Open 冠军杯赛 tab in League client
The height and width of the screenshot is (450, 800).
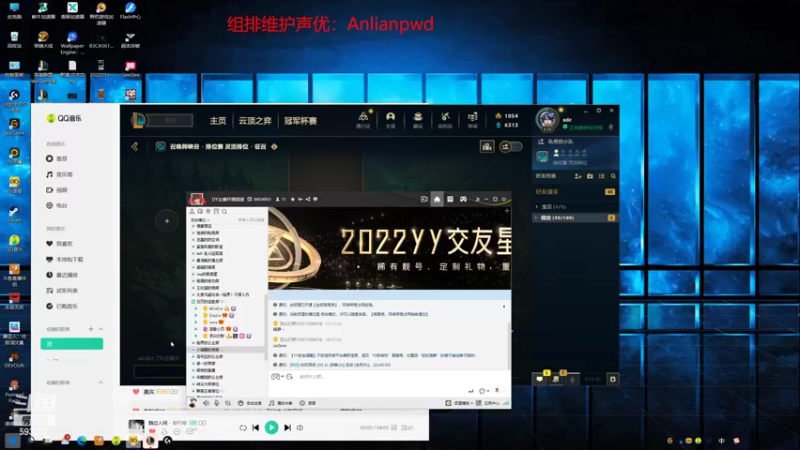(x=301, y=121)
